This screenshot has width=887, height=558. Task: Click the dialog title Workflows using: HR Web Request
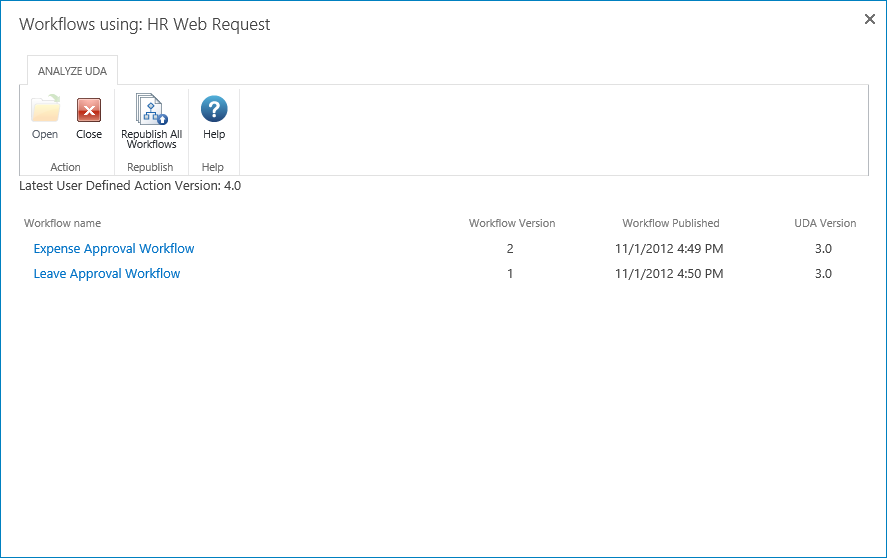145,24
